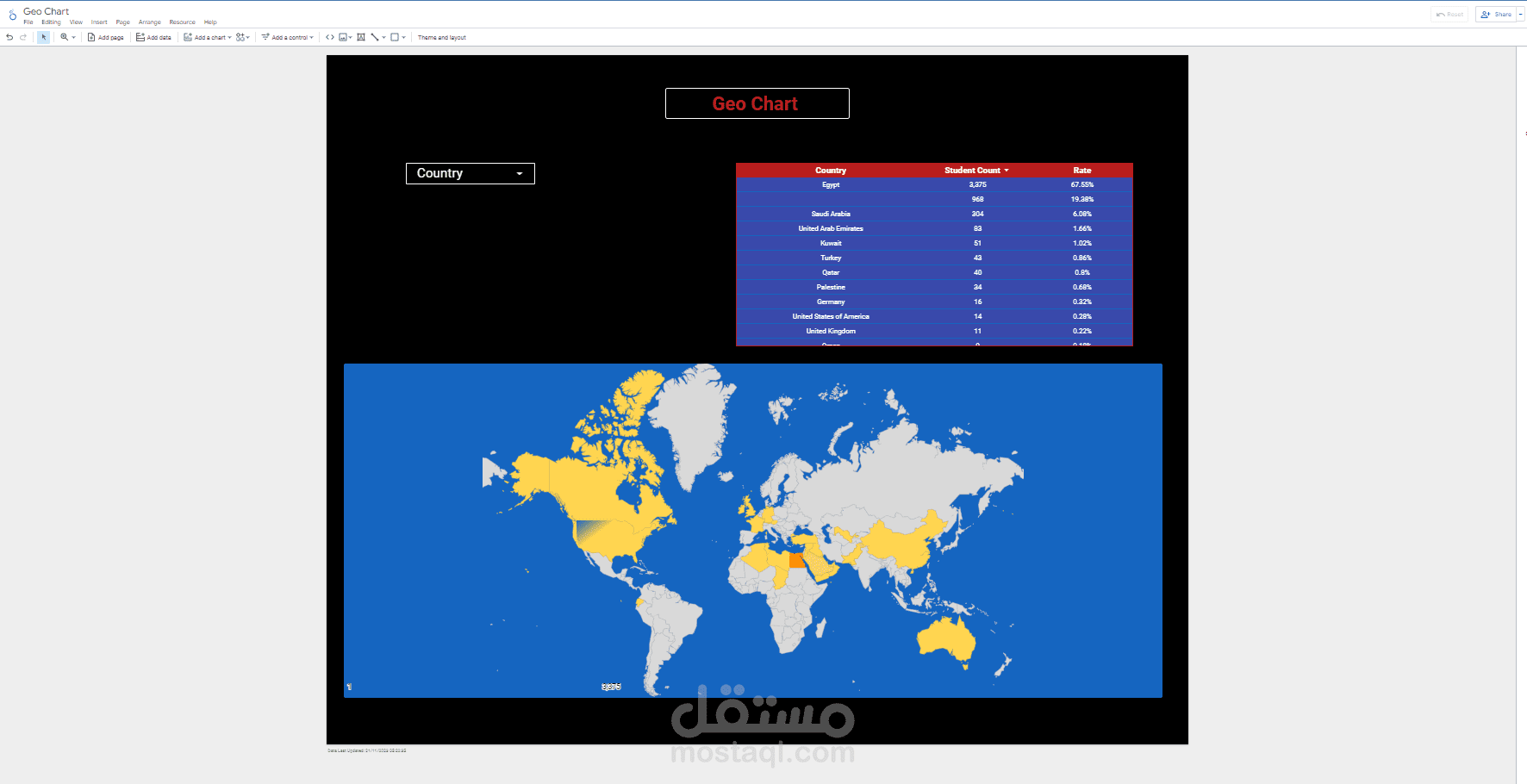Click Australia on the geo map

(x=946, y=640)
